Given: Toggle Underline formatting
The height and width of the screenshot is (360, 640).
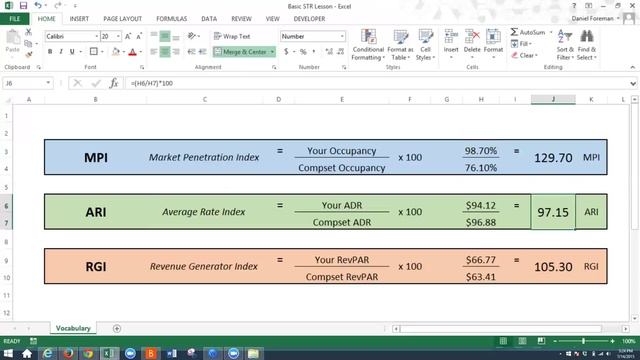Looking at the screenshot, I should tap(72, 51).
